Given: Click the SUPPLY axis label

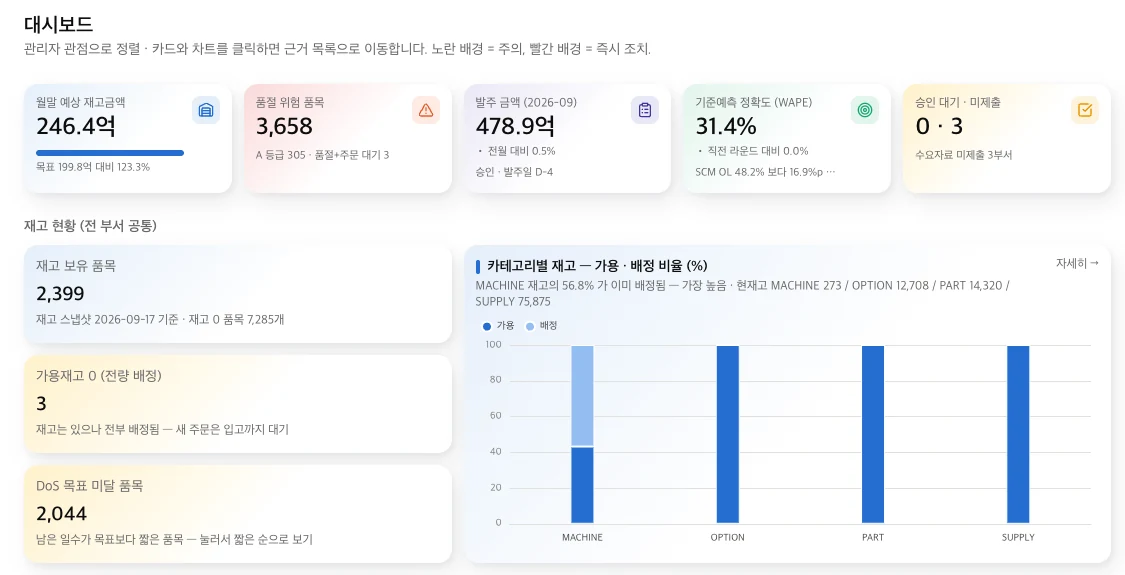Looking at the screenshot, I should [1018, 537].
